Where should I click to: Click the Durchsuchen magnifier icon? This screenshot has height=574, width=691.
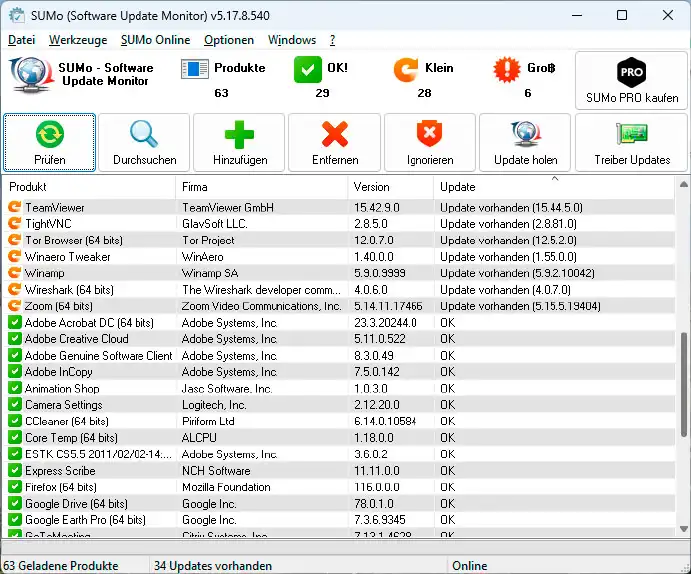point(144,135)
